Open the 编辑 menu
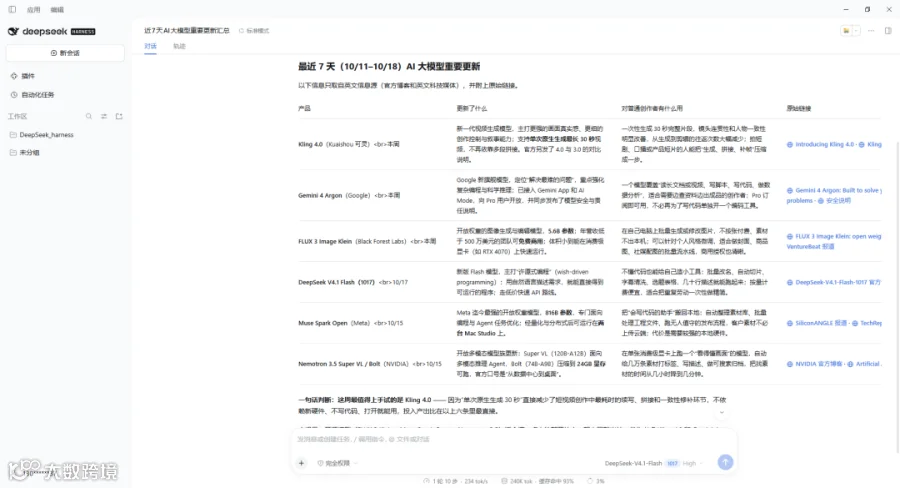This screenshot has width=900, height=488. [x=57, y=10]
